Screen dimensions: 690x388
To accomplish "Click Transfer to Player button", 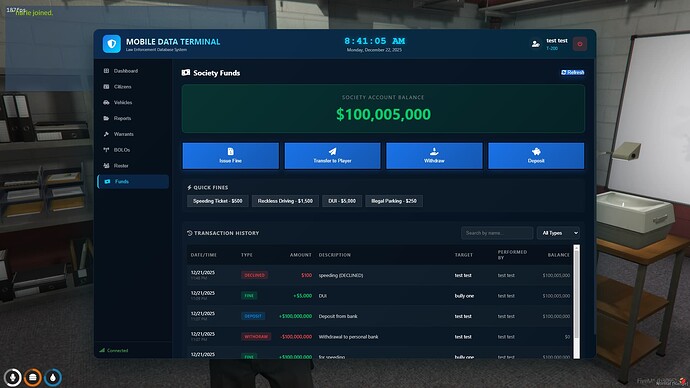I will click(x=332, y=156).
